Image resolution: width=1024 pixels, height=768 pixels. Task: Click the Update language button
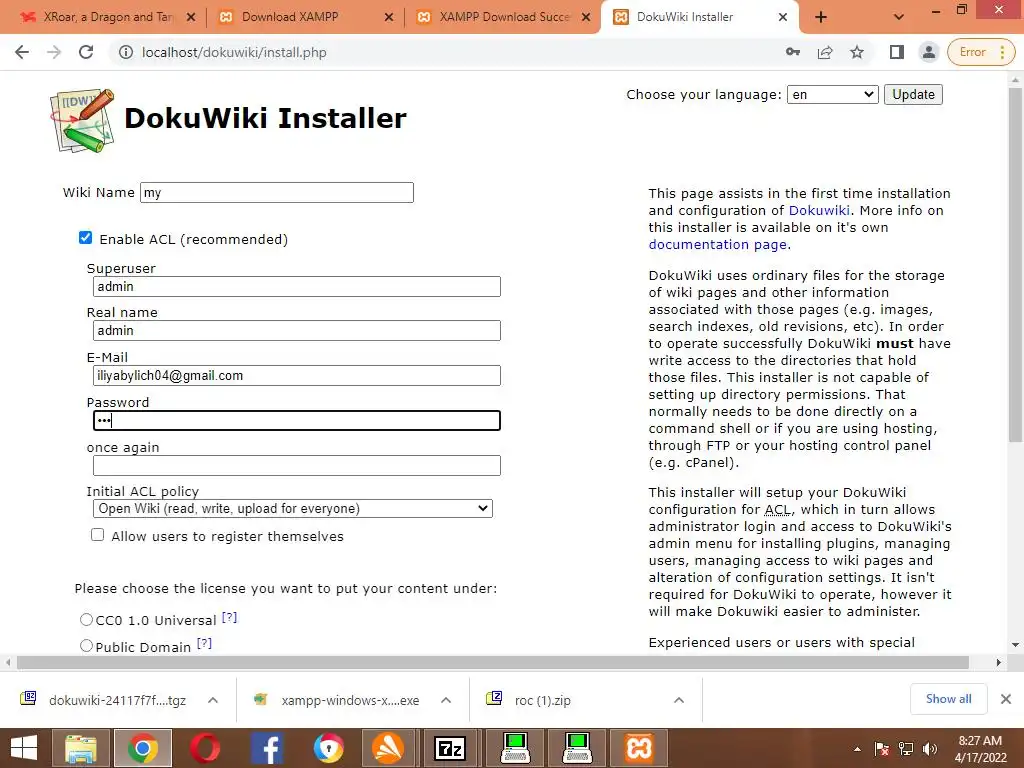coord(913,94)
